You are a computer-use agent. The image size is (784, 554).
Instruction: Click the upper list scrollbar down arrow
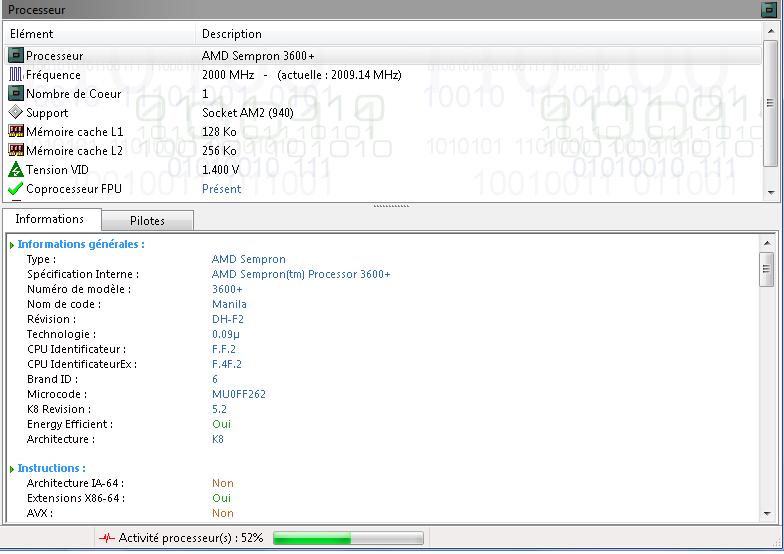[x=771, y=192]
